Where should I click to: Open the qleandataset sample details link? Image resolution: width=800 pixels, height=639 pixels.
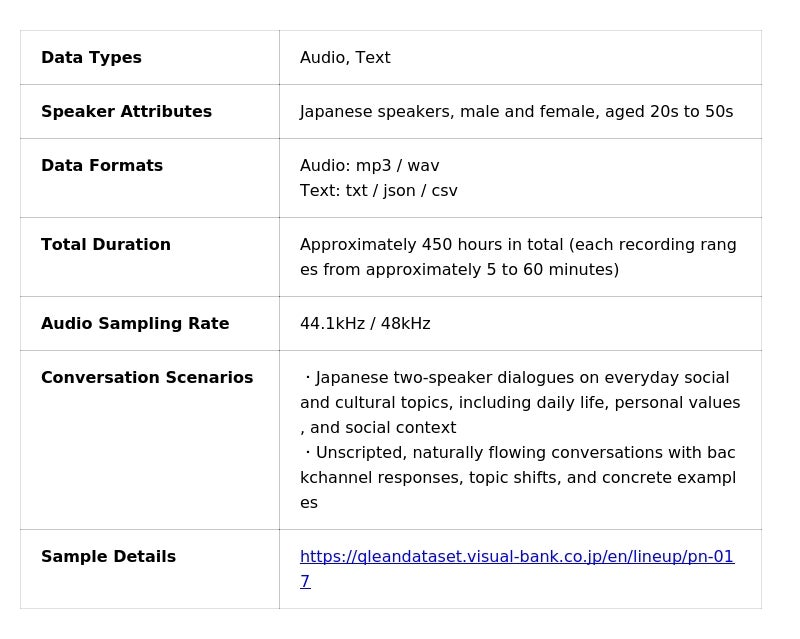point(516,557)
